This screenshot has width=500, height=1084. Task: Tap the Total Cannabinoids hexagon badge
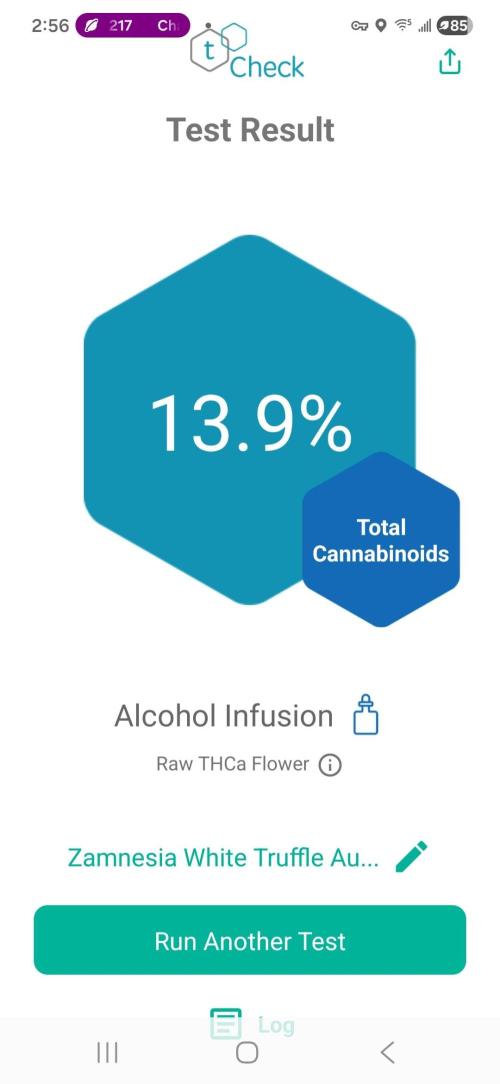pos(380,540)
